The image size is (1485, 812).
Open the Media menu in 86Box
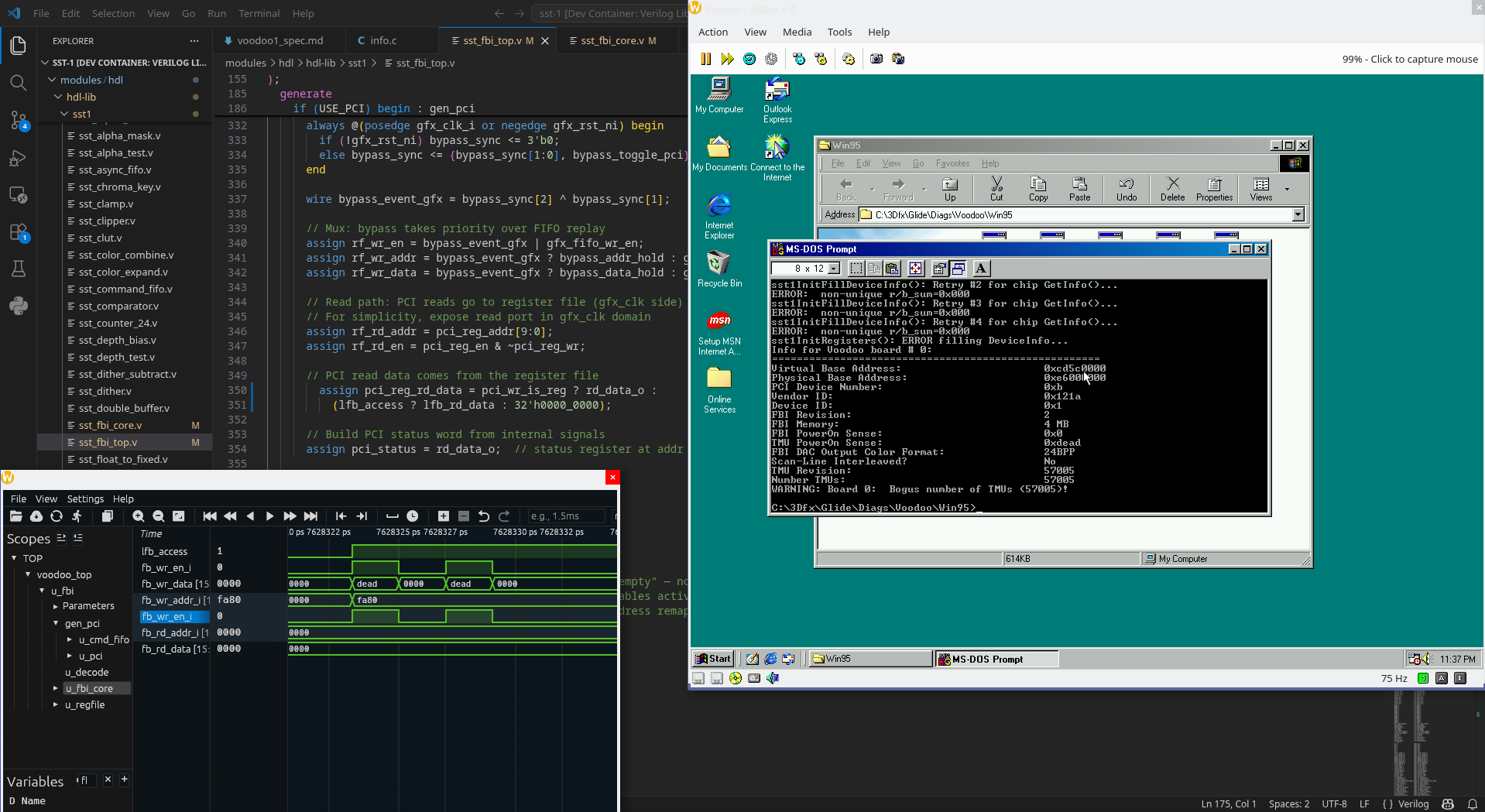click(797, 32)
